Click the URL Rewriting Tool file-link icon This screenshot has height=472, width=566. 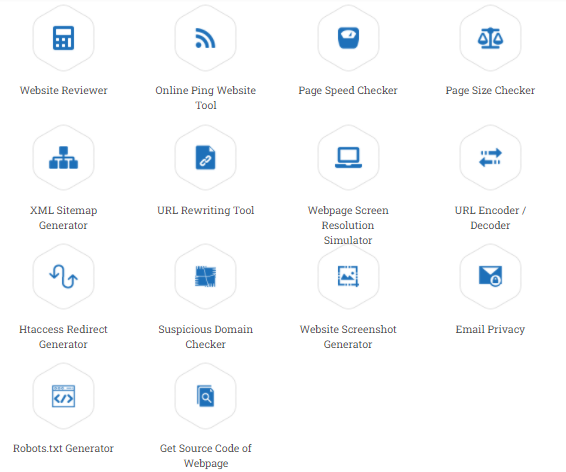205,157
